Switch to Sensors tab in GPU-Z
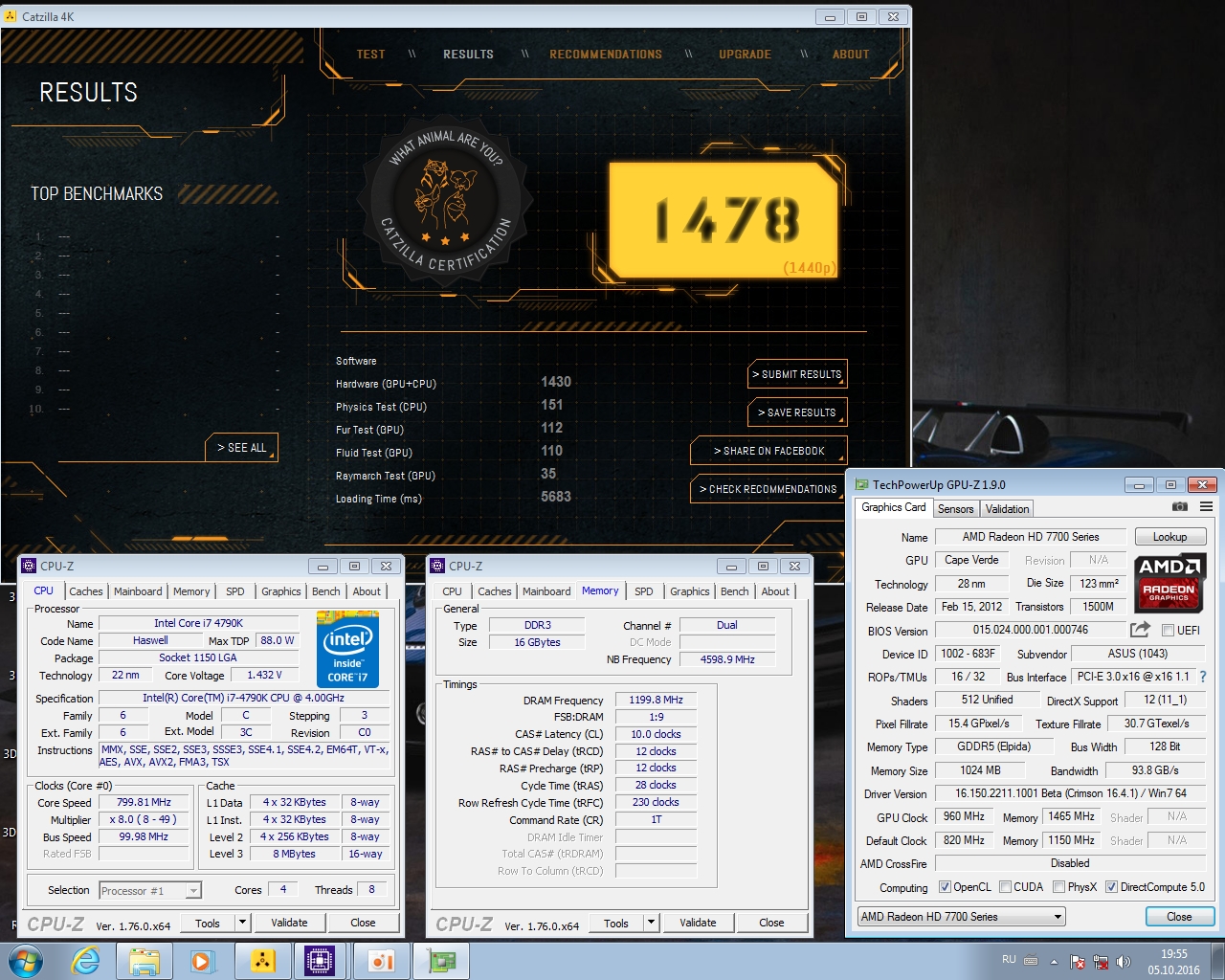The image size is (1225, 980). [955, 509]
